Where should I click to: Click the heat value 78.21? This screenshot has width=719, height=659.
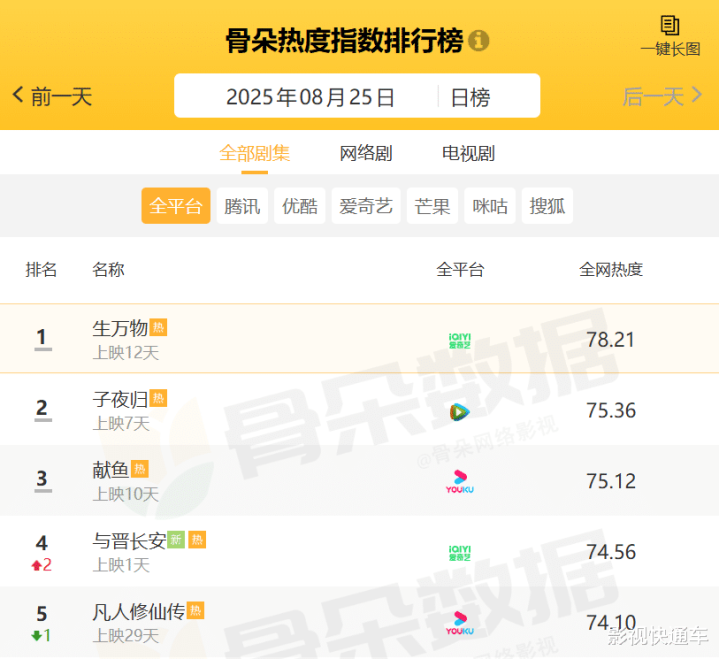pyautogui.click(x=611, y=339)
